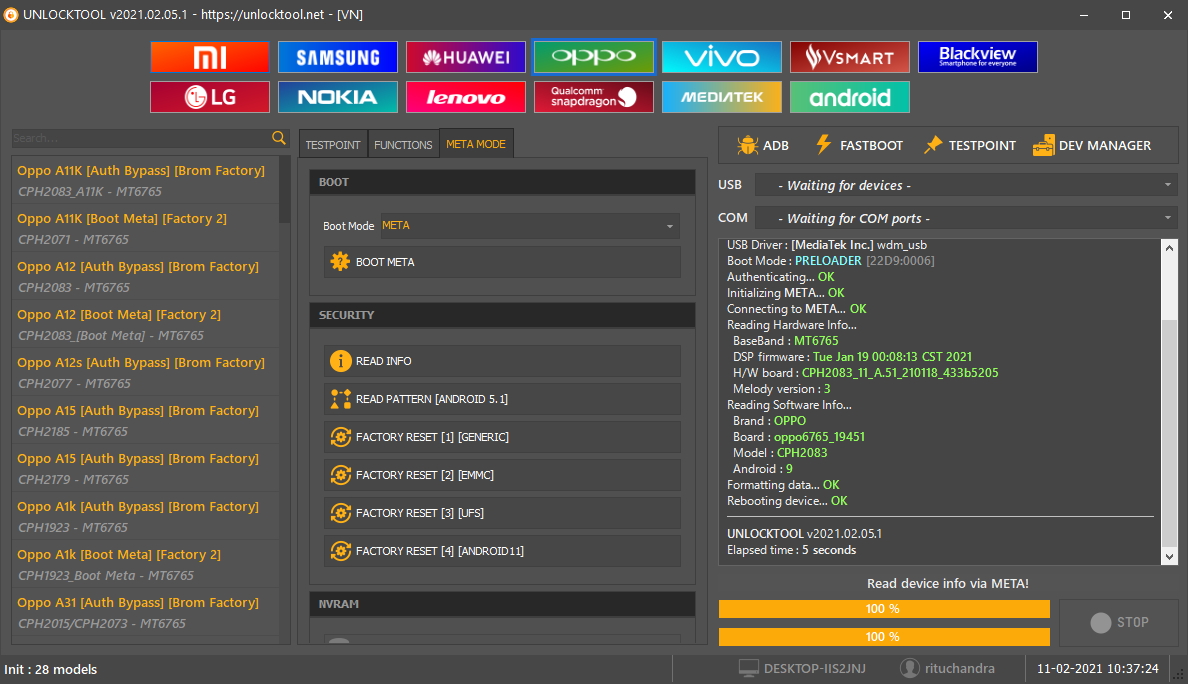
Task: Click the upper 100% progress bar
Action: click(x=884, y=609)
